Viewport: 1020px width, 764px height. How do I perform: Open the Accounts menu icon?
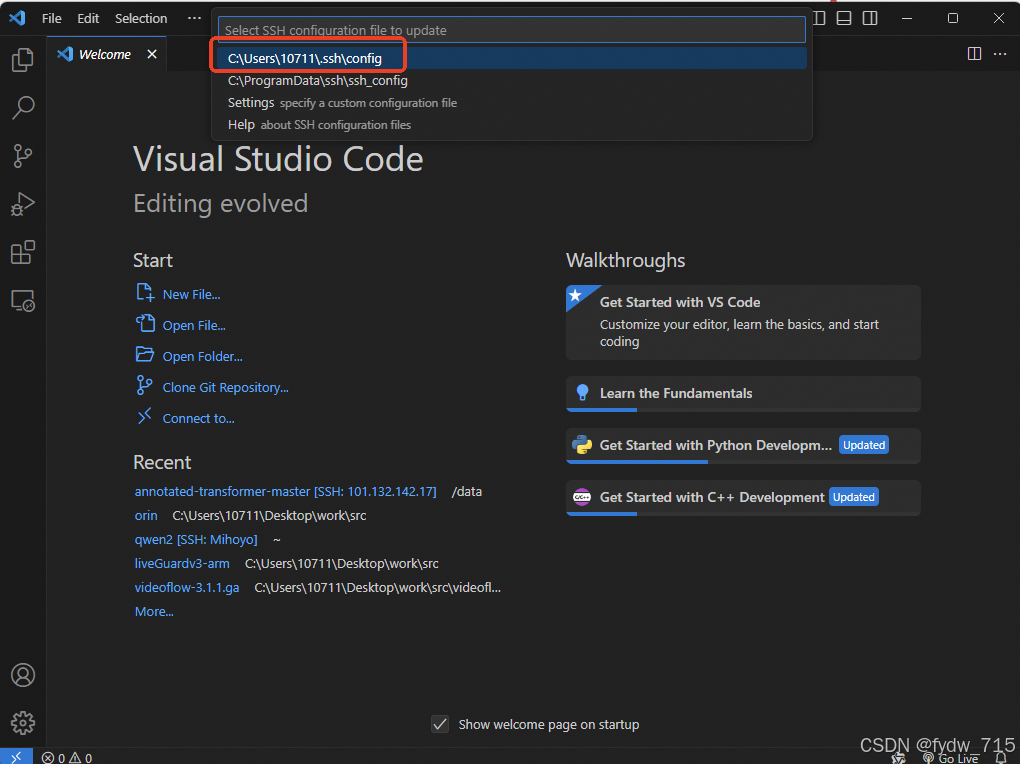[23, 675]
